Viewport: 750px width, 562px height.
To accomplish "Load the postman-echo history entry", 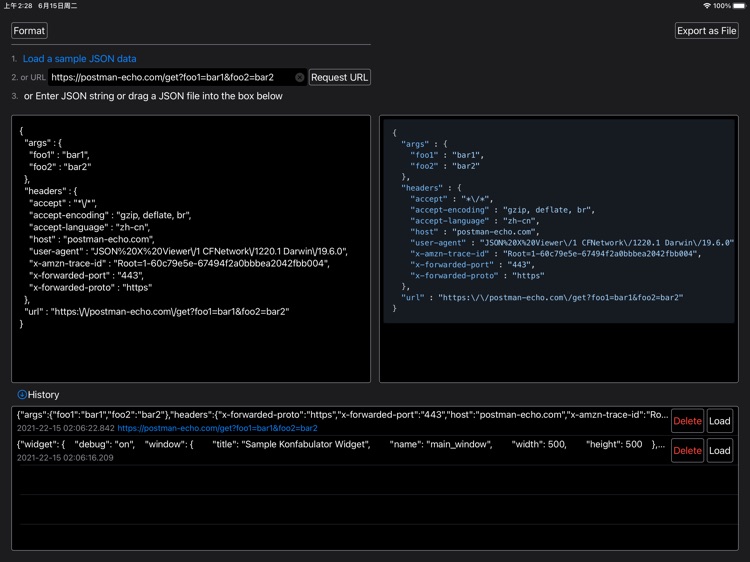I will click(719, 421).
